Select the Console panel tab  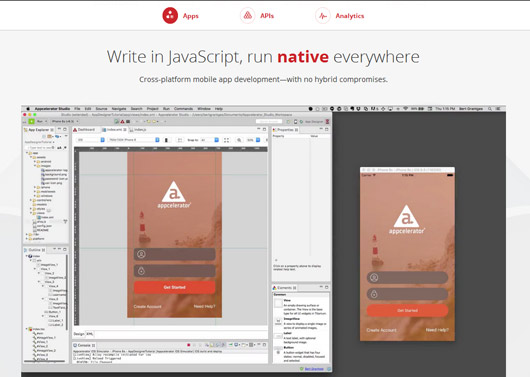(84, 345)
